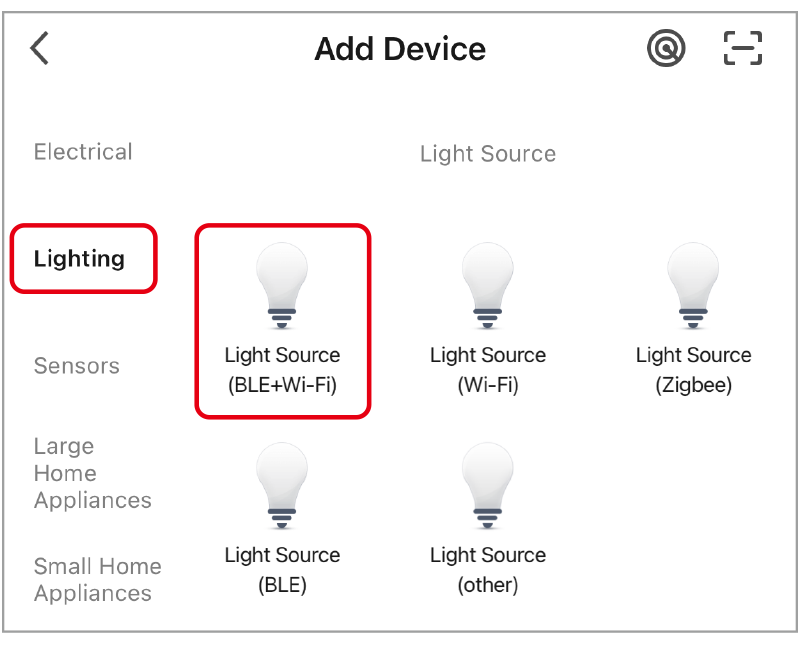Open the QR code scanner icon
800x660 pixels.
(x=741, y=47)
